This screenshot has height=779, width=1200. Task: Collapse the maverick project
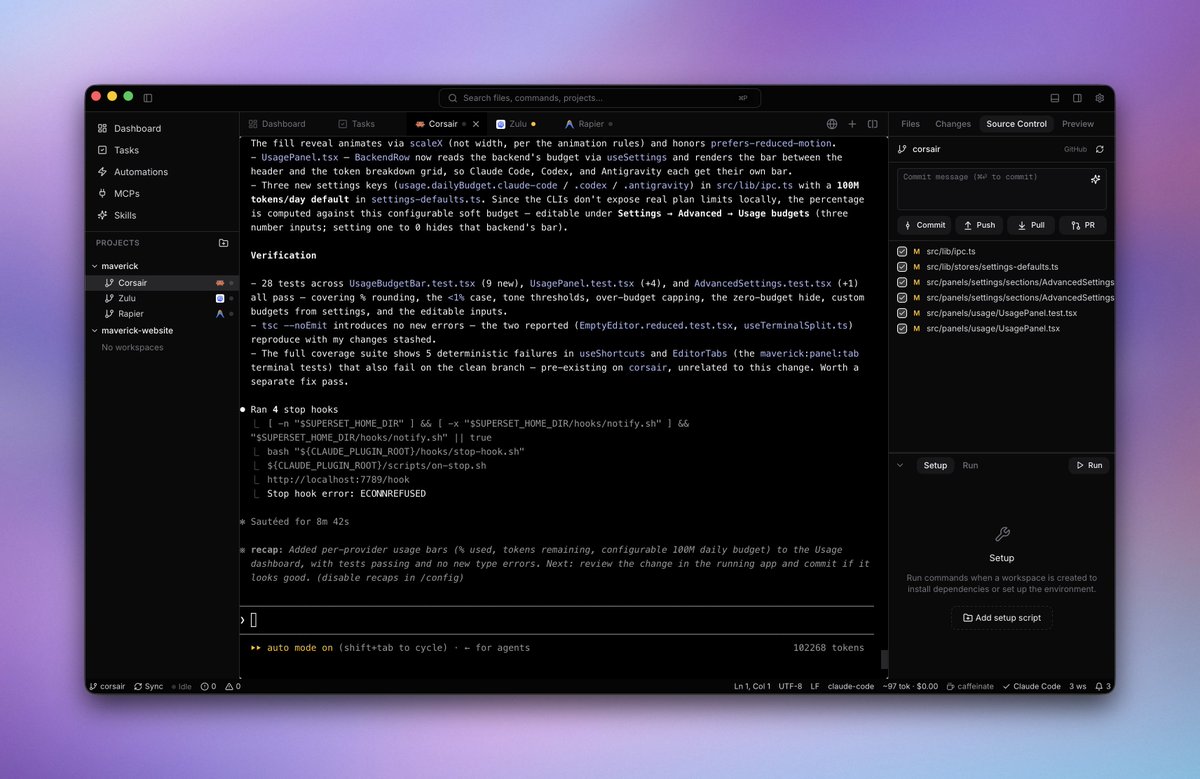click(x=95, y=266)
